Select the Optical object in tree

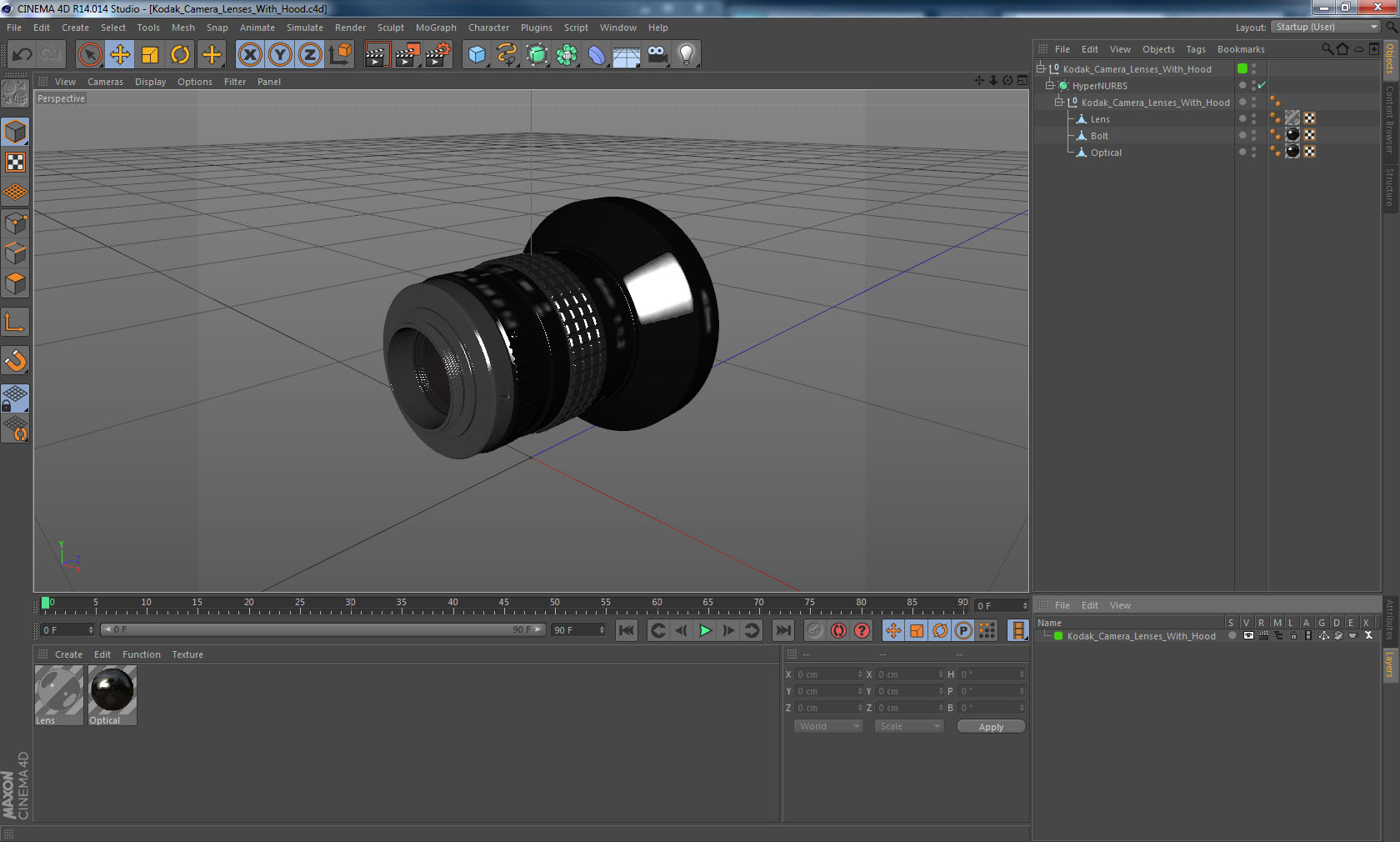click(x=1106, y=153)
